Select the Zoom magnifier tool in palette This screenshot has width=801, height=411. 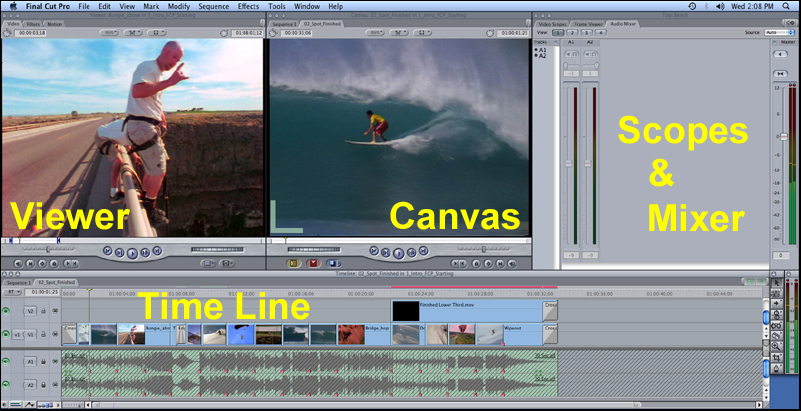[x=777, y=346]
